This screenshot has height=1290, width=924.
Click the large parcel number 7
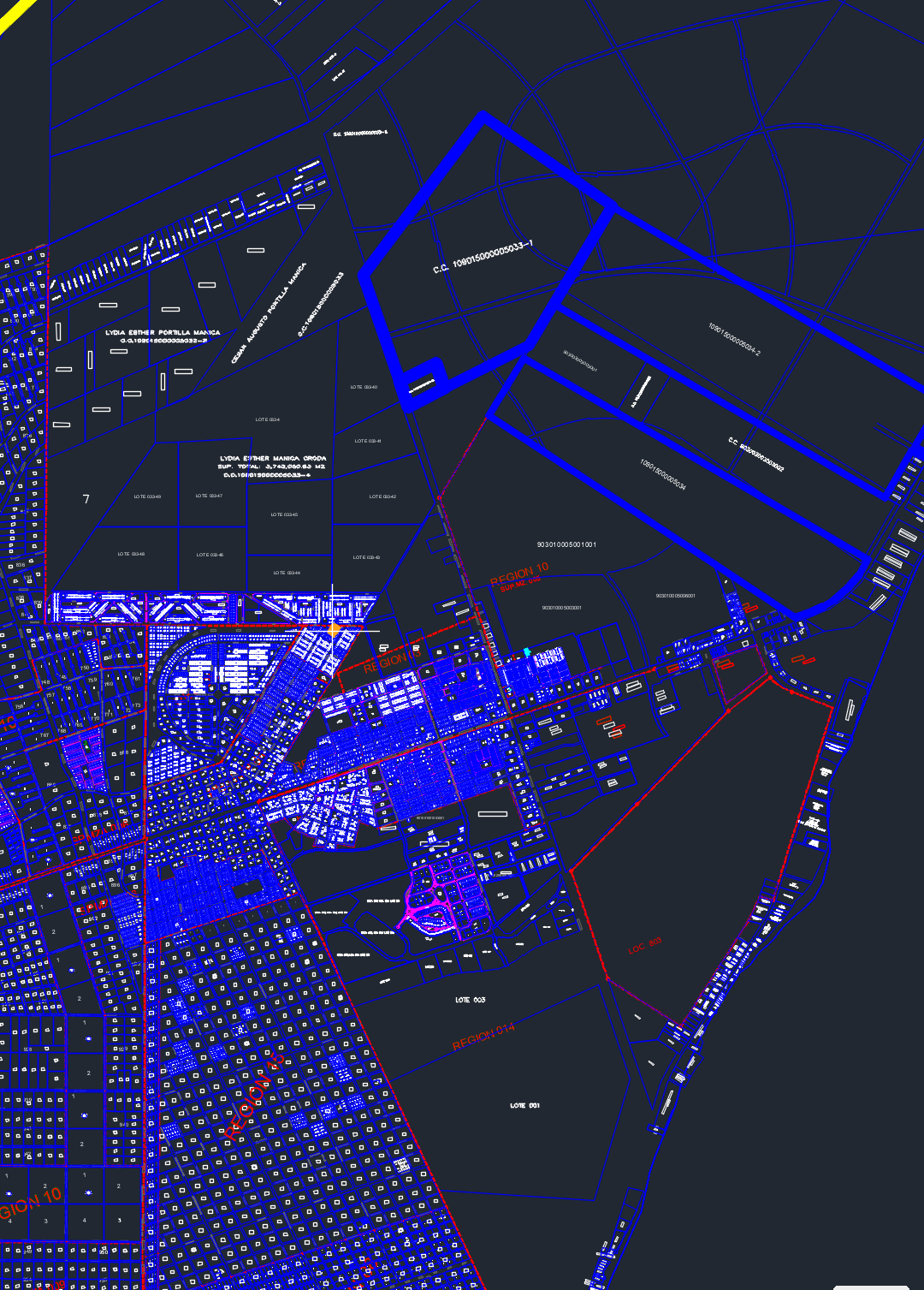click(x=86, y=499)
